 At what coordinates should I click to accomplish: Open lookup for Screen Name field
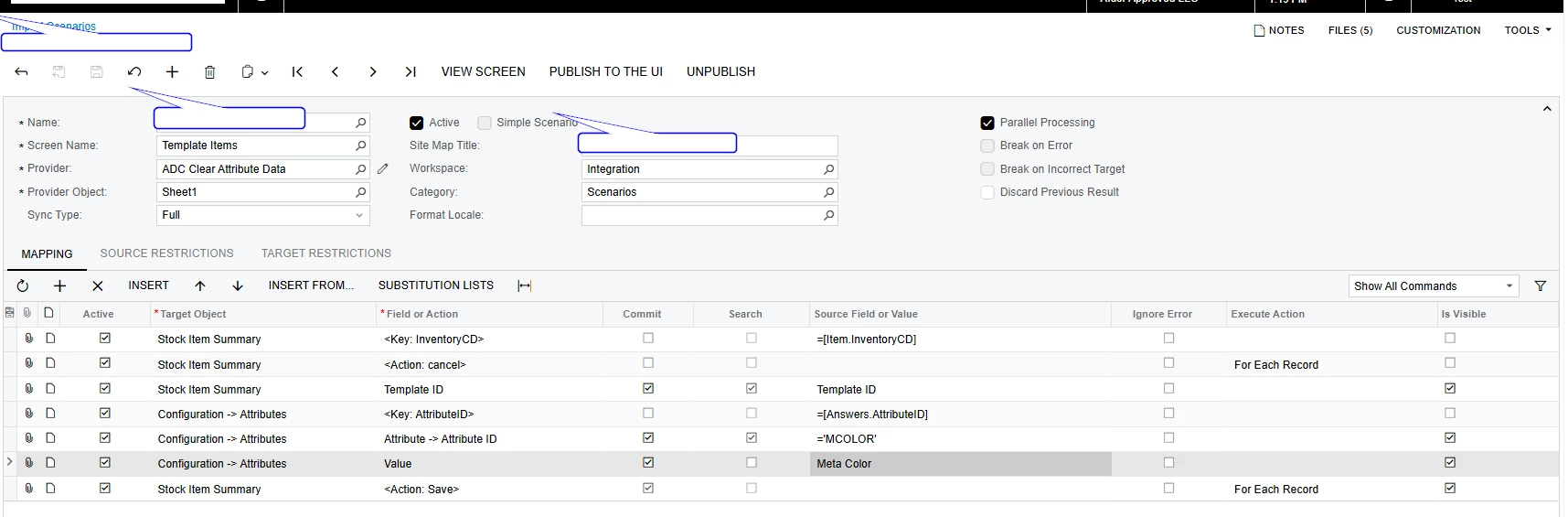pyautogui.click(x=361, y=145)
